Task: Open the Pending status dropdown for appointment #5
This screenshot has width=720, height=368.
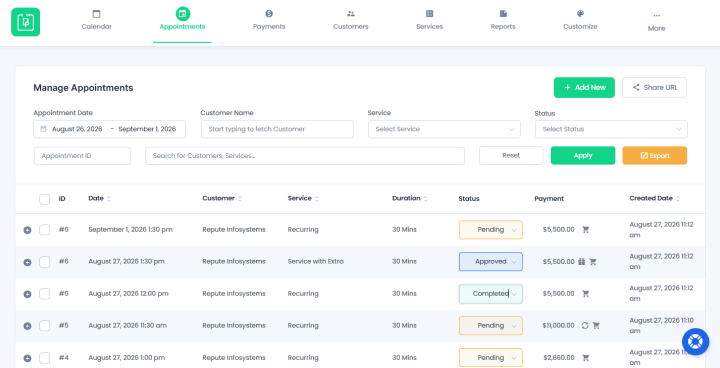Action: coord(490,325)
